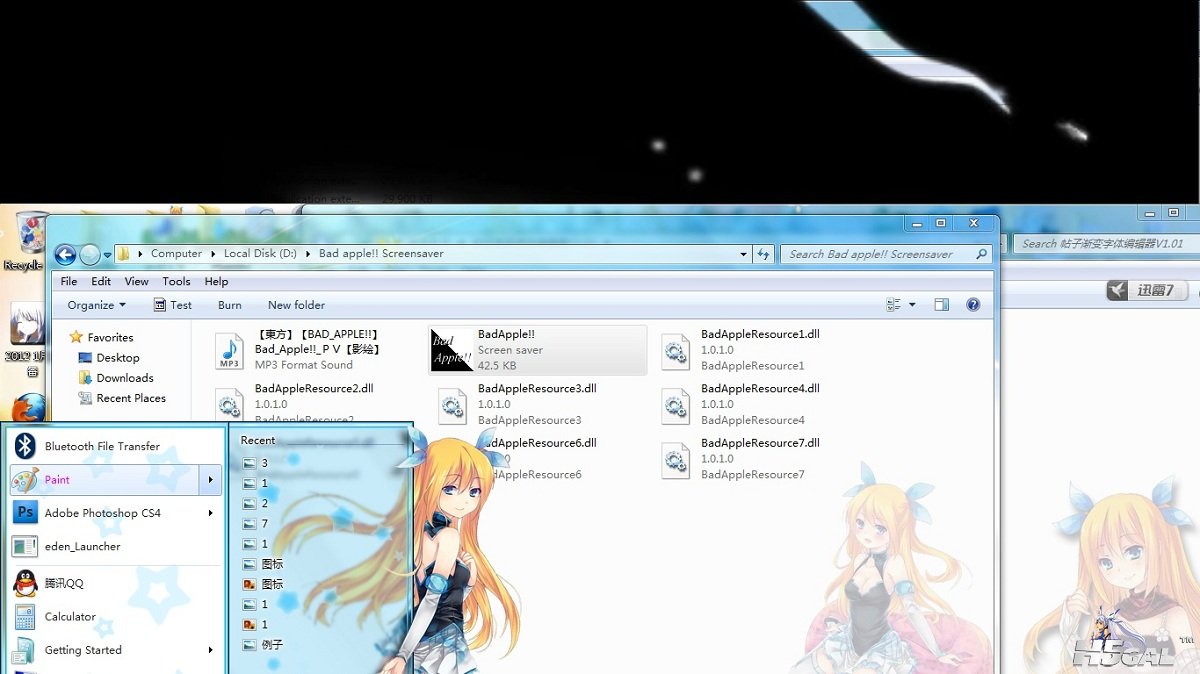Open the address bar history dropdown
This screenshot has height=674, width=1200.
[x=743, y=254]
